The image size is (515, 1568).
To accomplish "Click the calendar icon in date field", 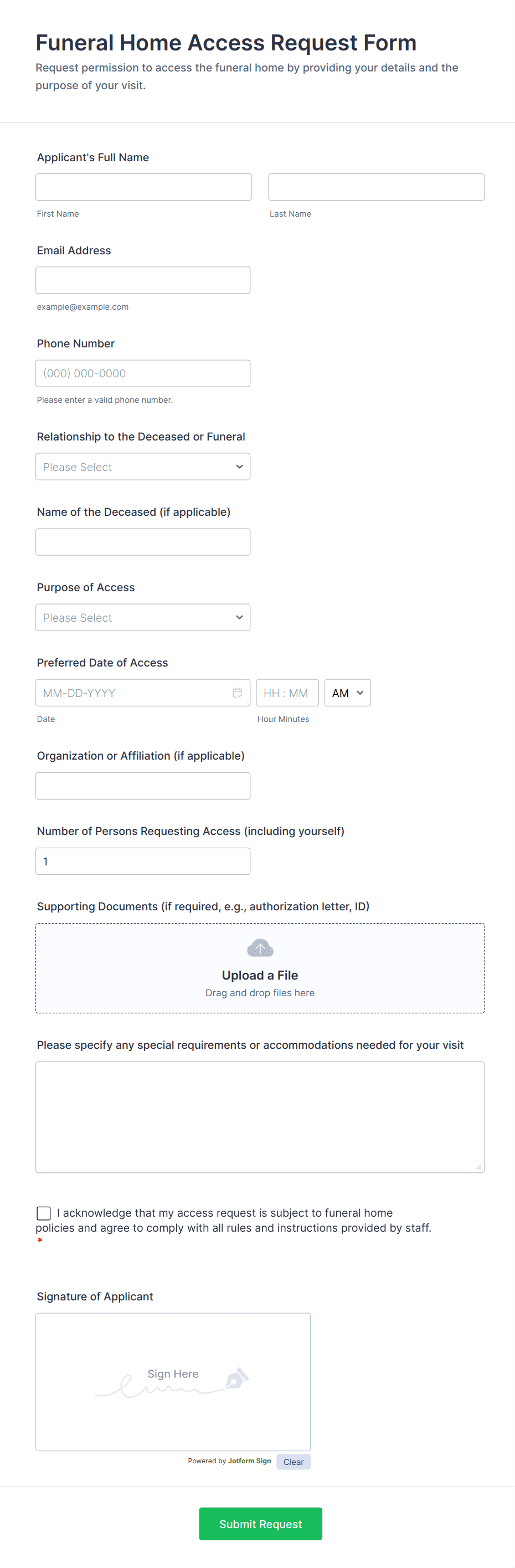I will click(237, 693).
